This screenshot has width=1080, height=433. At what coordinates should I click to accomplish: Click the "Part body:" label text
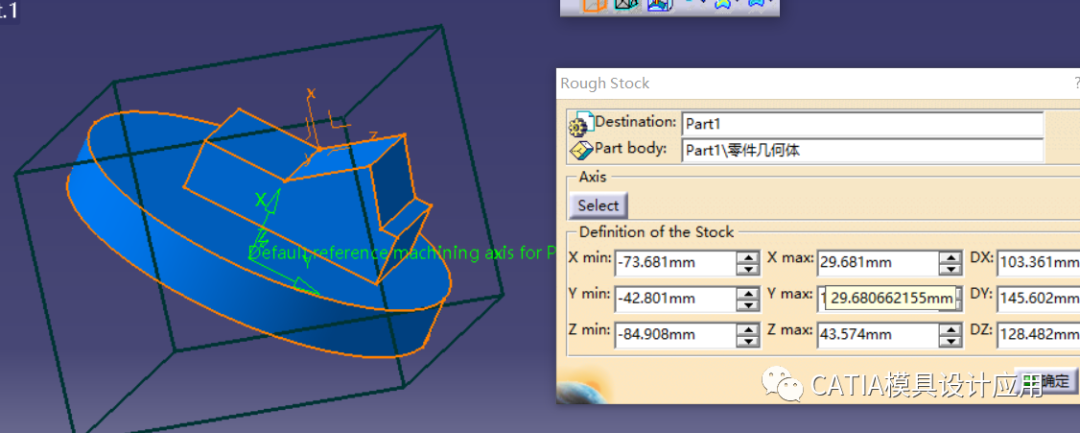(631, 148)
